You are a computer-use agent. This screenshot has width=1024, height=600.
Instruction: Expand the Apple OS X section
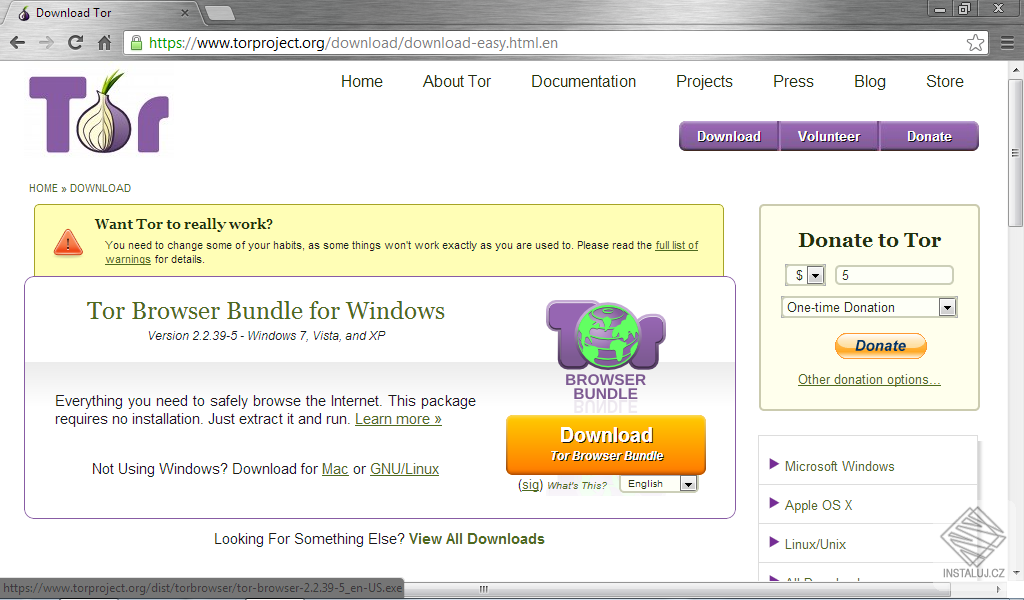pos(810,505)
